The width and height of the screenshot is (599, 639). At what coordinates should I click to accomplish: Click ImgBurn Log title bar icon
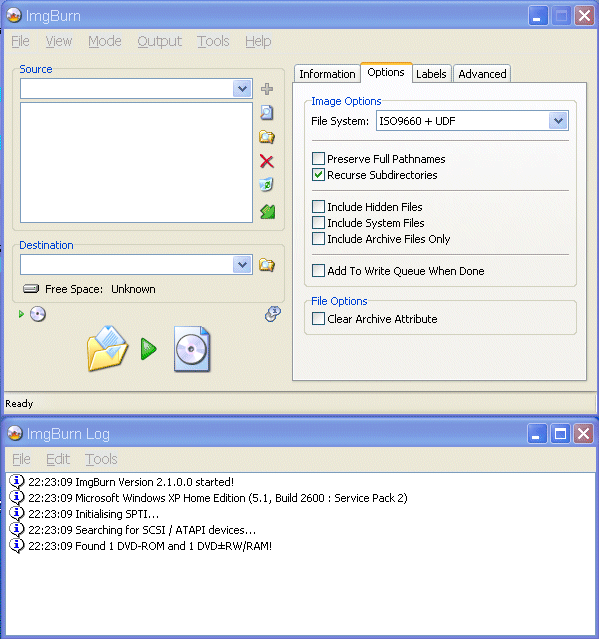(15, 434)
